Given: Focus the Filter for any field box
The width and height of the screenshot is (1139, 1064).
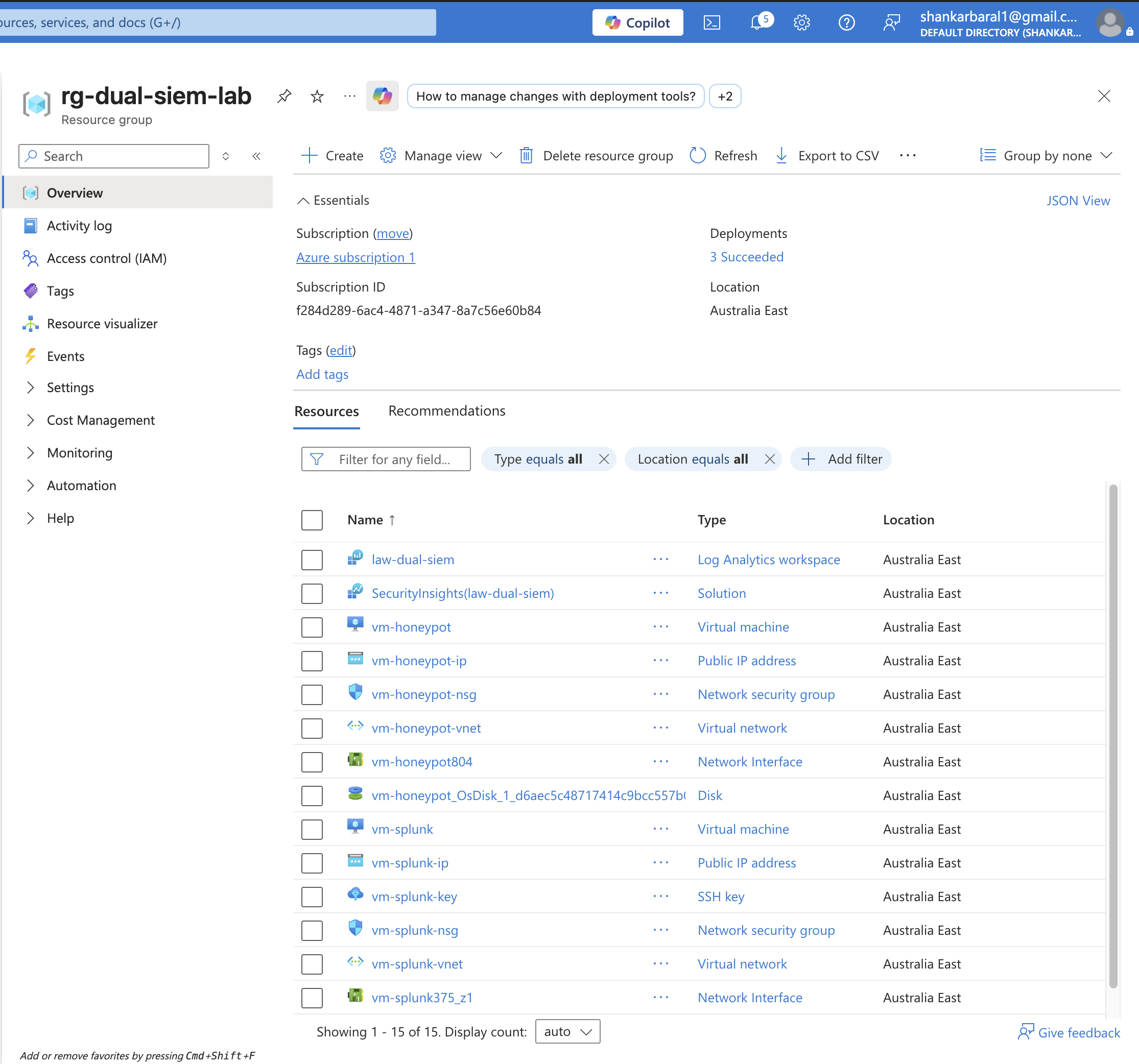Looking at the screenshot, I should point(386,460).
